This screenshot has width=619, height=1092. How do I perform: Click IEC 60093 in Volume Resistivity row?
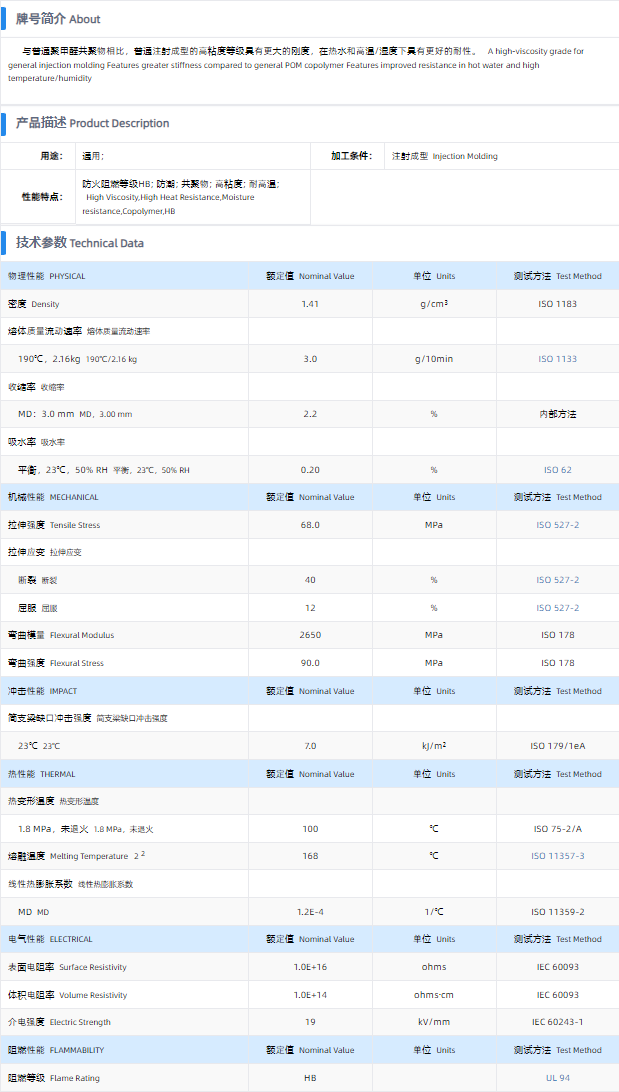(557, 995)
